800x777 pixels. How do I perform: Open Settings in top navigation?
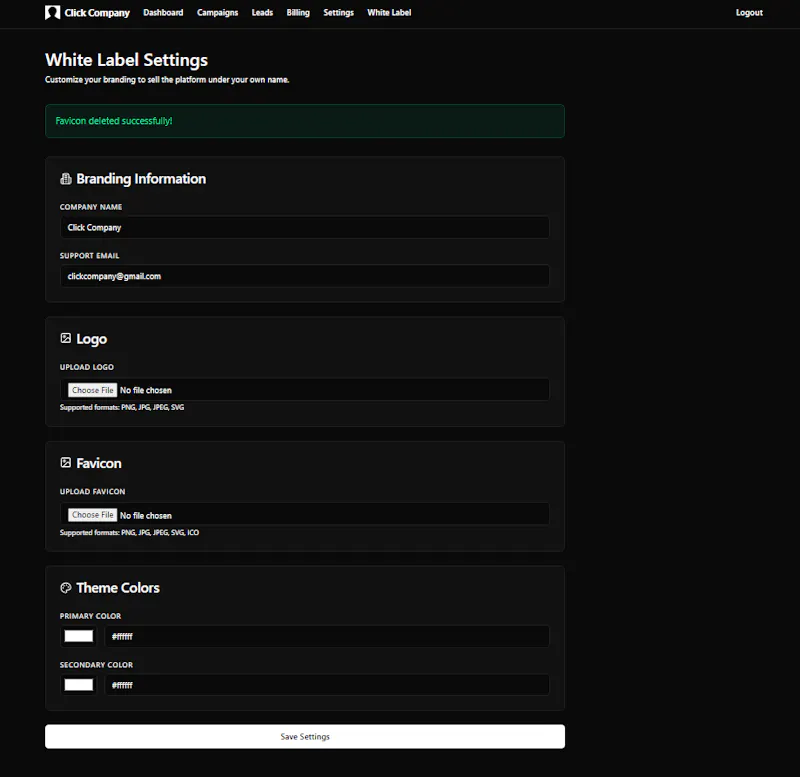tap(338, 13)
